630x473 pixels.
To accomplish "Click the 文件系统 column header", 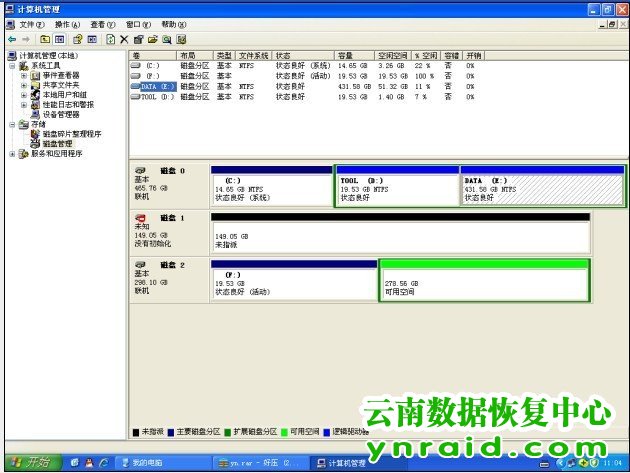I will pos(254,55).
